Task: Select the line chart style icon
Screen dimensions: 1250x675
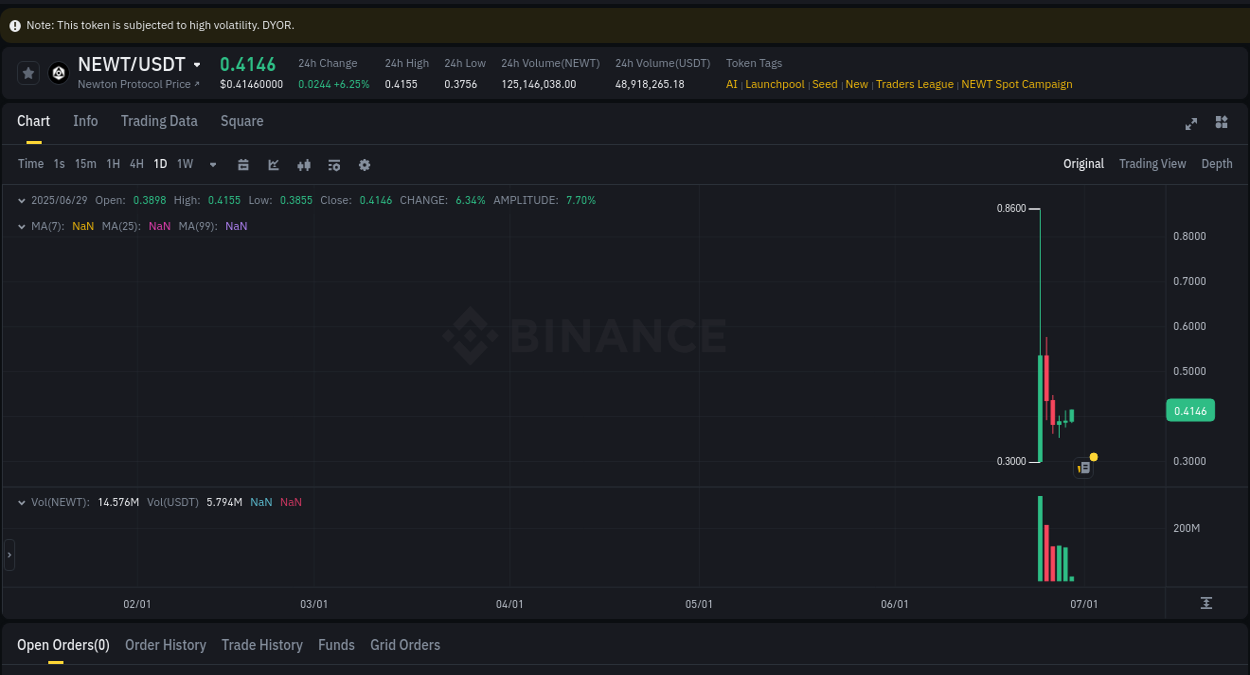Action: [x=273, y=164]
